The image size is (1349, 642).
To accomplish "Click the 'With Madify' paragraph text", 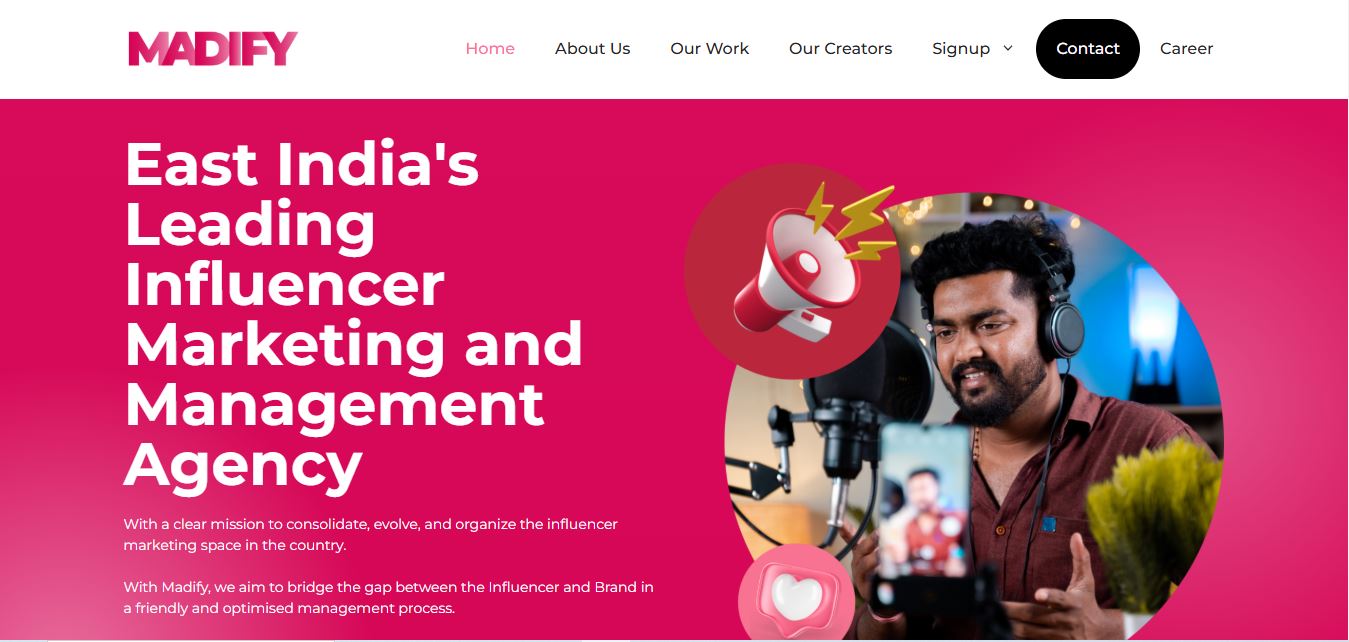I will (389, 597).
